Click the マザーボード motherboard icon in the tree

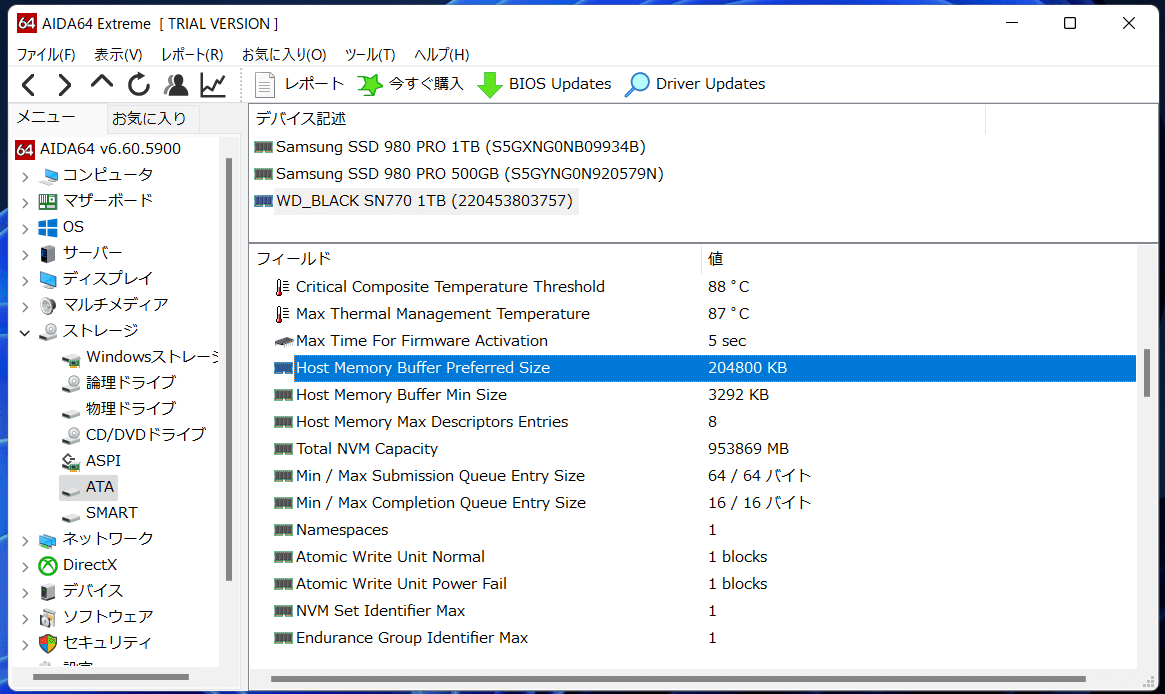tap(48, 201)
